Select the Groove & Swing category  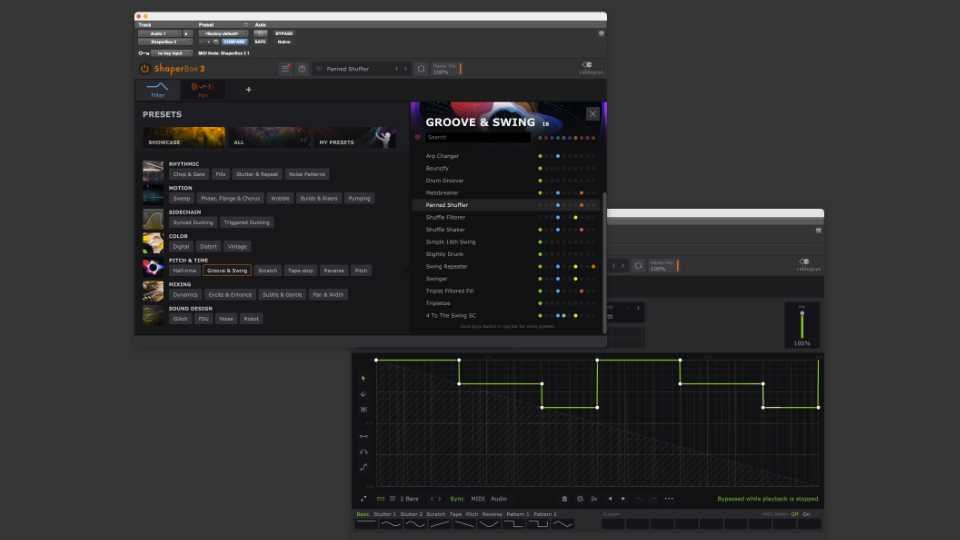227,271
